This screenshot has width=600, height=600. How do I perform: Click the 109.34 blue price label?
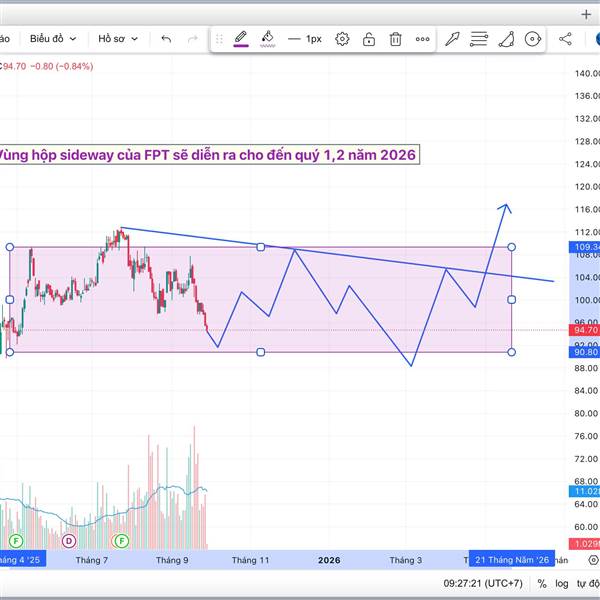[585, 247]
